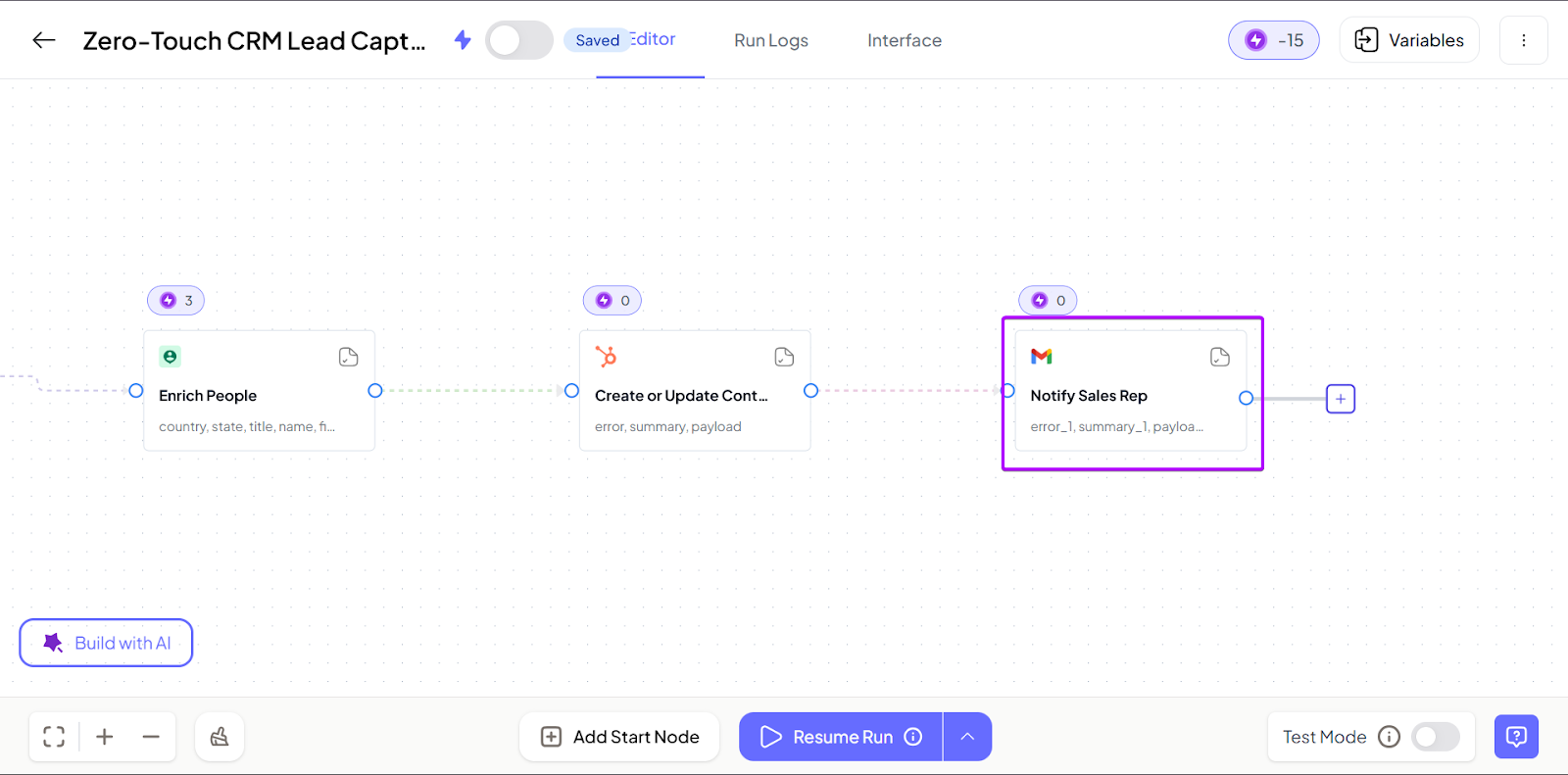Open Build with AI
This screenshot has width=1568, height=775.
pos(106,643)
